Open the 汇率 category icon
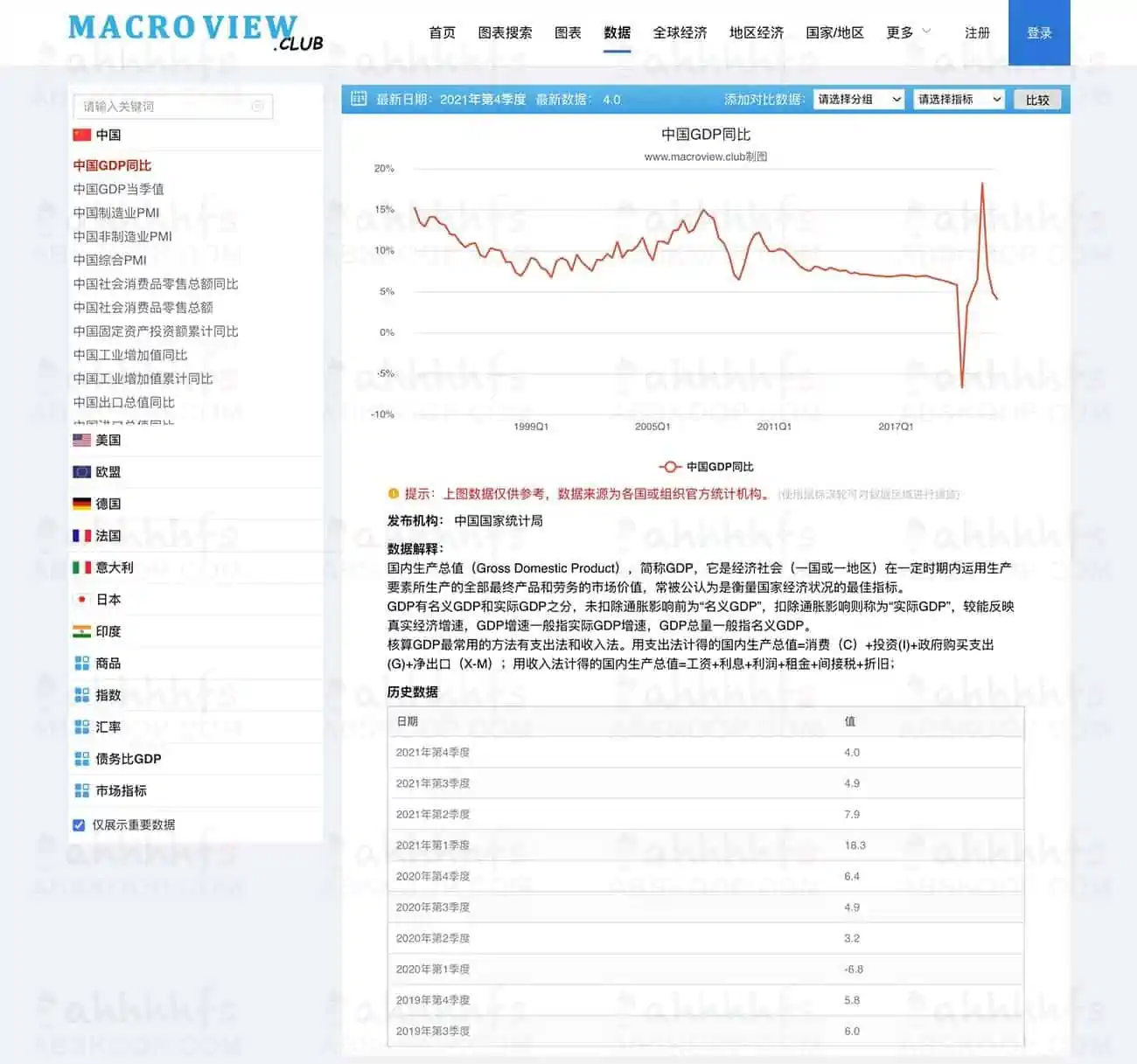The image size is (1137, 1064). coord(80,727)
